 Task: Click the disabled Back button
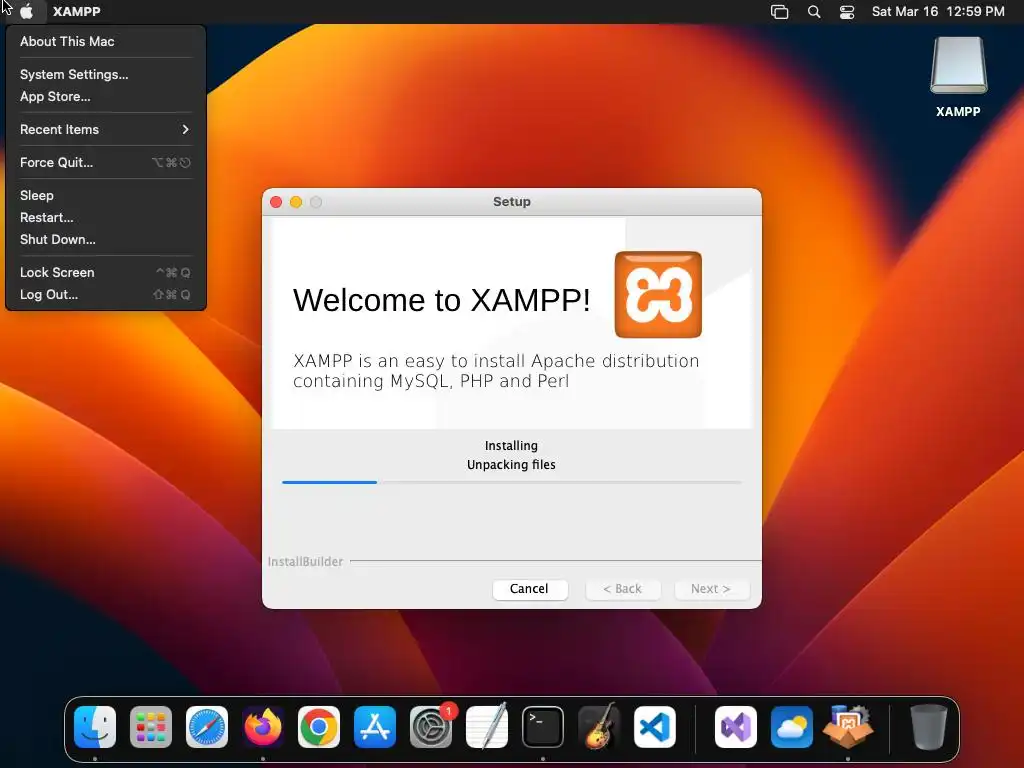pos(623,588)
